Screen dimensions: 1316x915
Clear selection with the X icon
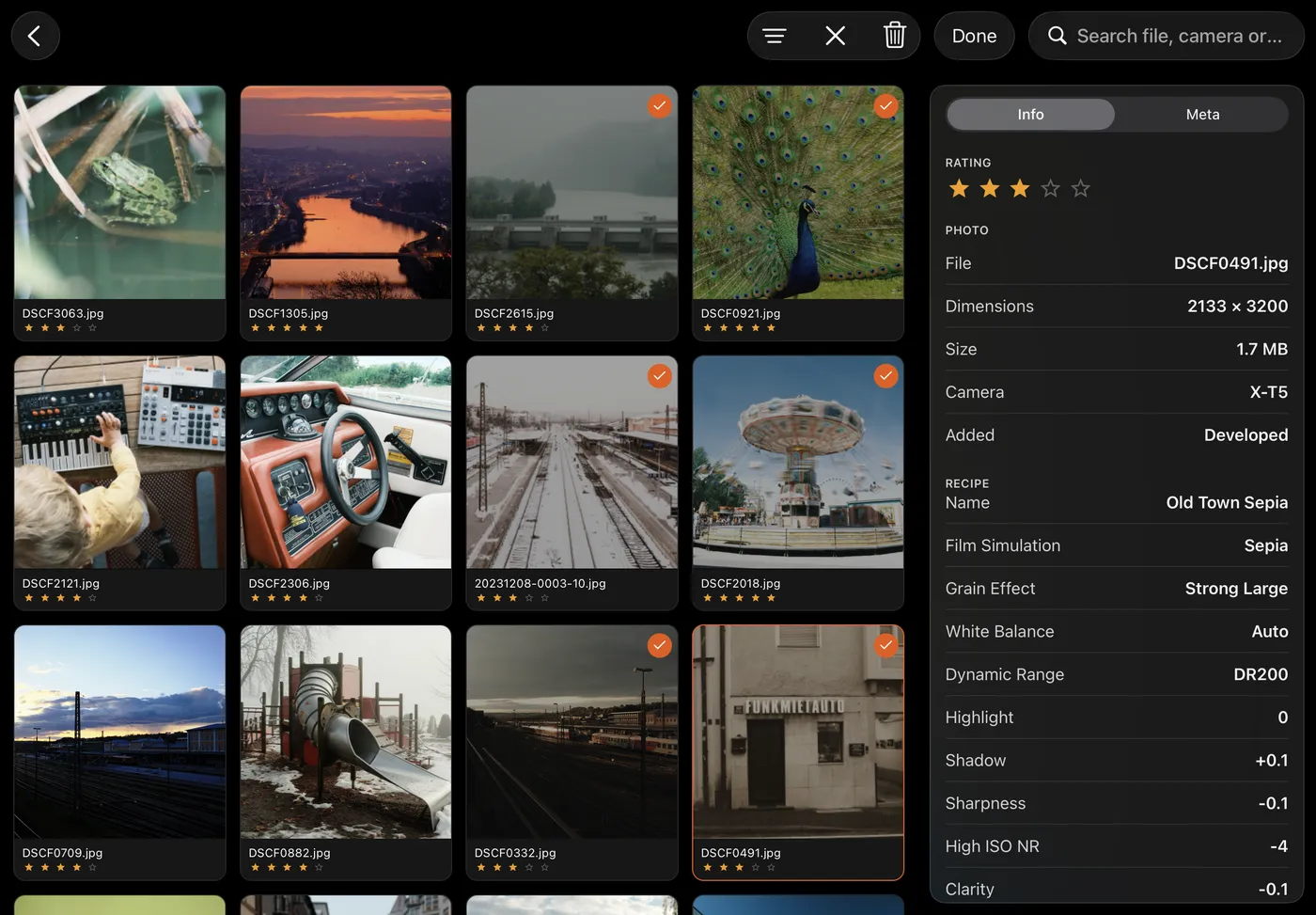(835, 36)
